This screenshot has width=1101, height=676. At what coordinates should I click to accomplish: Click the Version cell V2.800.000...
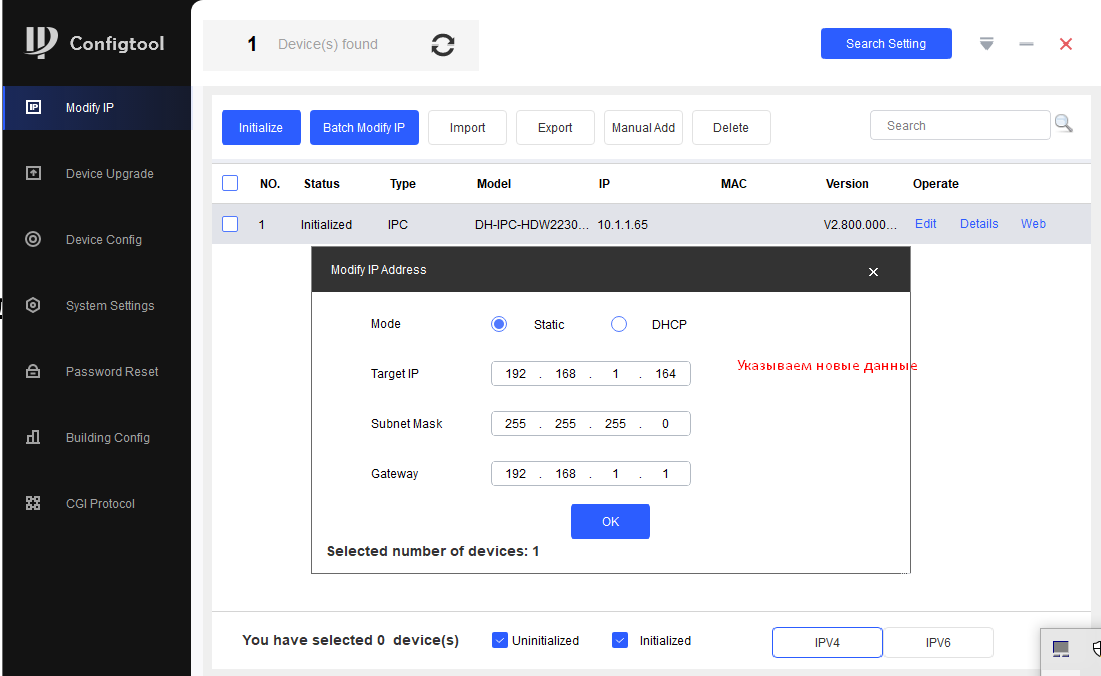coord(860,225)
